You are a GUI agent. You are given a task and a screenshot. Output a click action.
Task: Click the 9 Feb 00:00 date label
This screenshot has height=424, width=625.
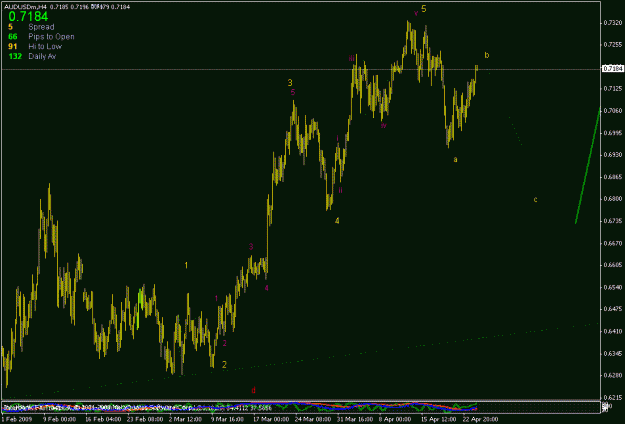[60, 419]
